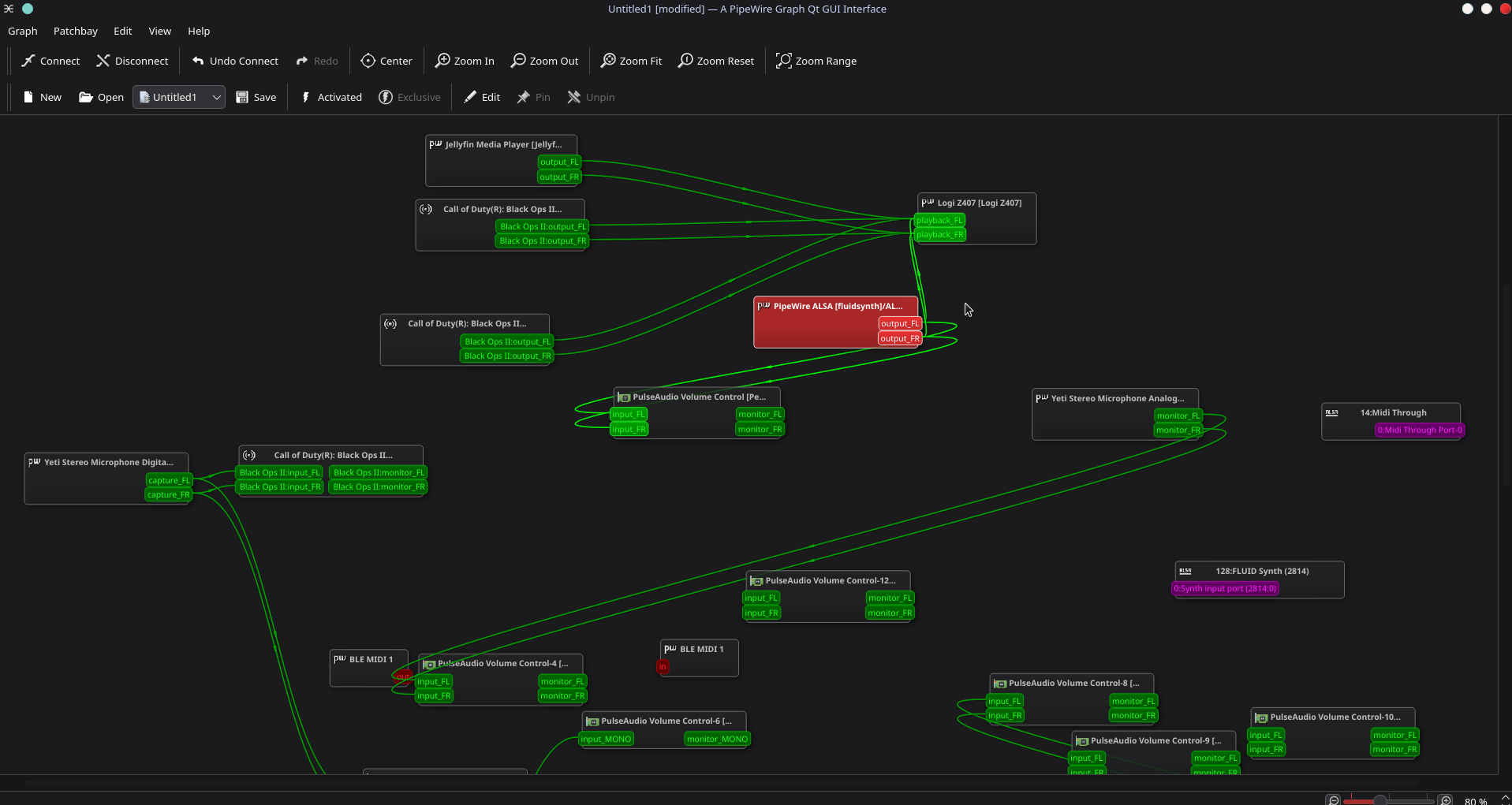1512x805 pixels.
Task: Open the Patchbay menu
Action: coord(75,31)
